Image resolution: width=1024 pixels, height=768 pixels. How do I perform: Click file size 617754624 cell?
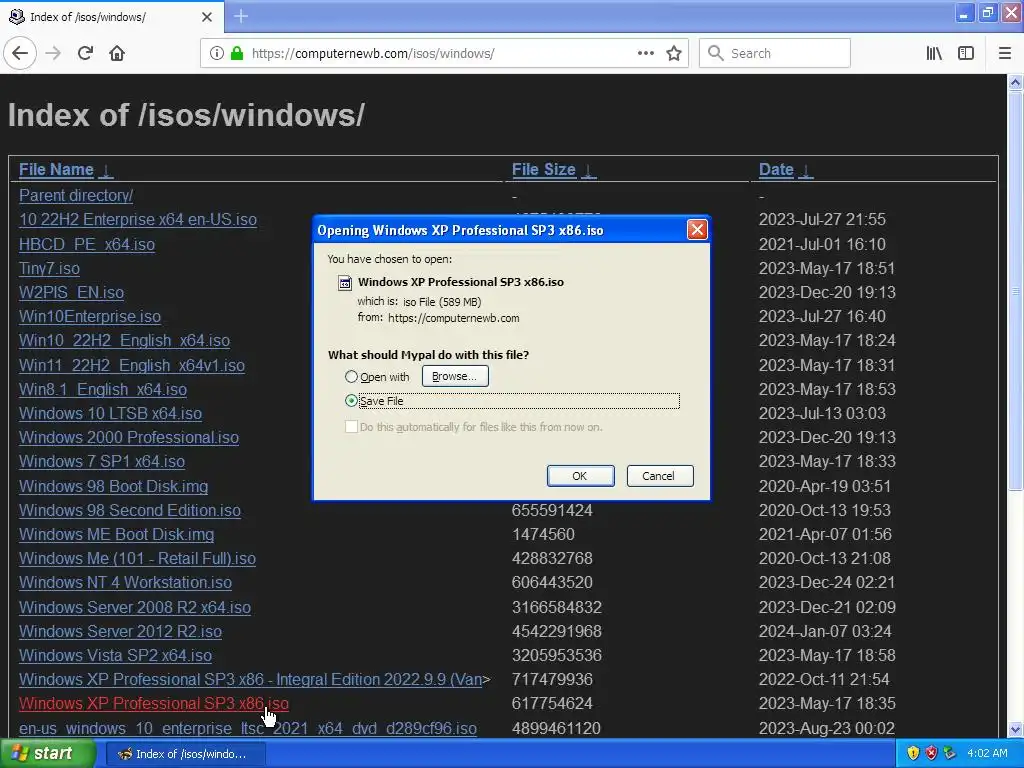(x=552, y=704)
